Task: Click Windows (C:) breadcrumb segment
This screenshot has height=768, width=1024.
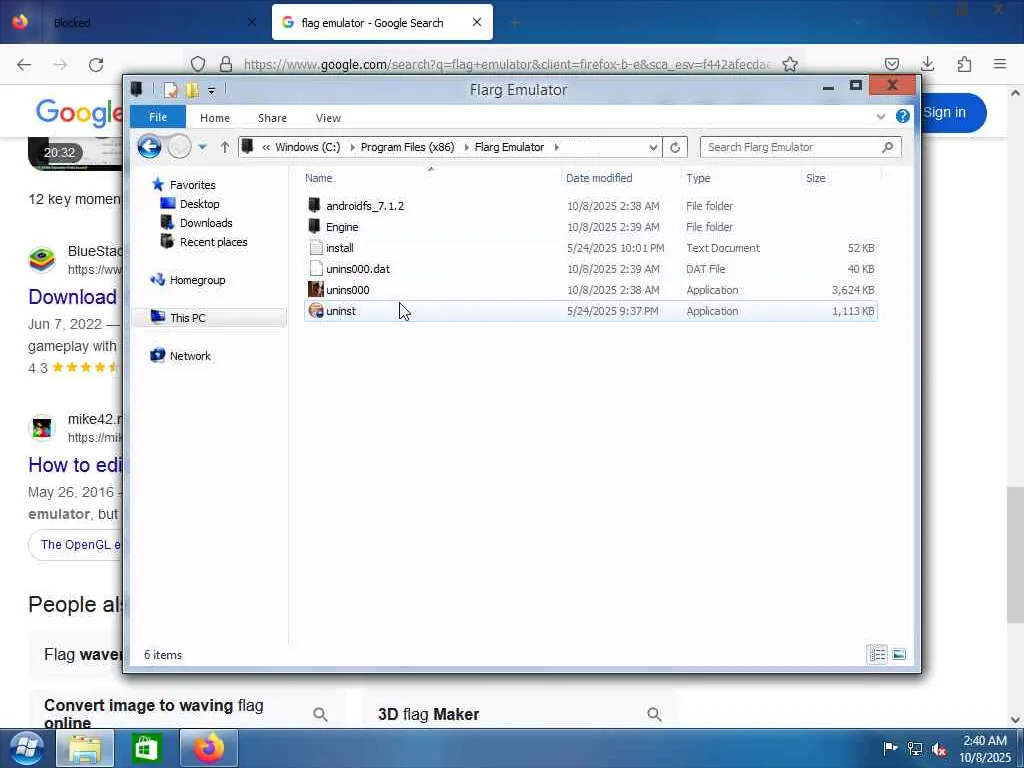Action: pyautogui.click(x=308, y=147)
